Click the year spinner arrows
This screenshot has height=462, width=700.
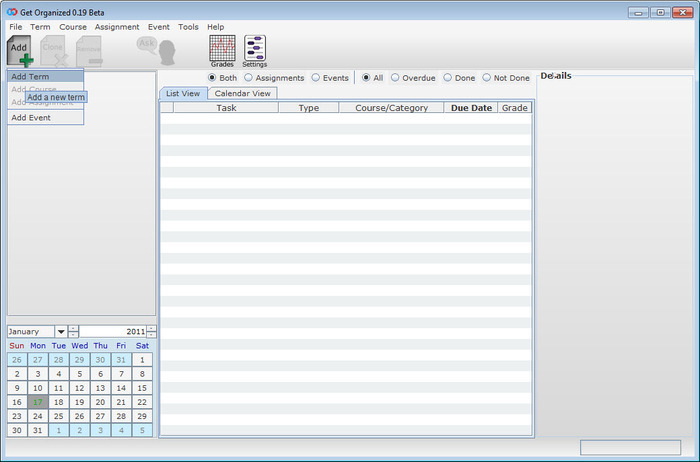tap(152, 332)
